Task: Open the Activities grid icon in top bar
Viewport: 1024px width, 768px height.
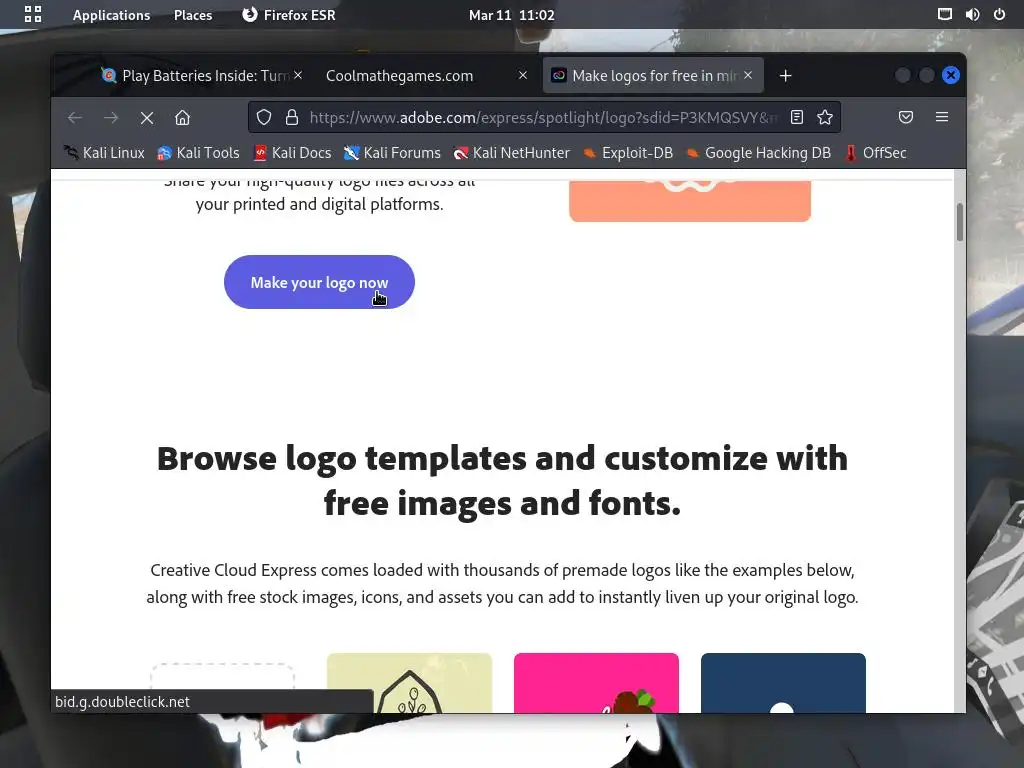Action: pos(33,14)
